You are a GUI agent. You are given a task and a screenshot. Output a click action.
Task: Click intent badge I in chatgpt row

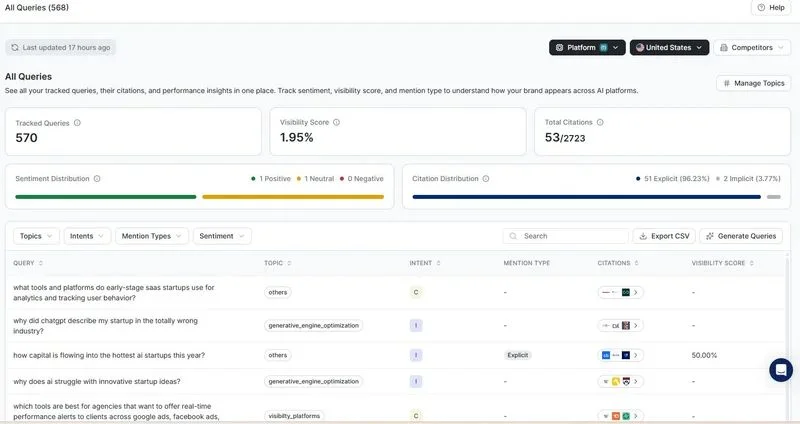click(x=416, y=326)
